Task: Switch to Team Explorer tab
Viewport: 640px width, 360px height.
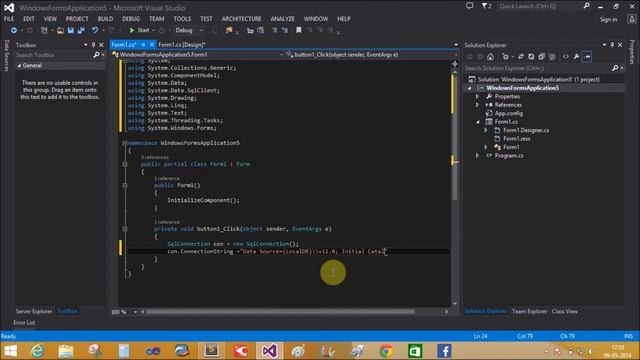Action: coord(529,311)
